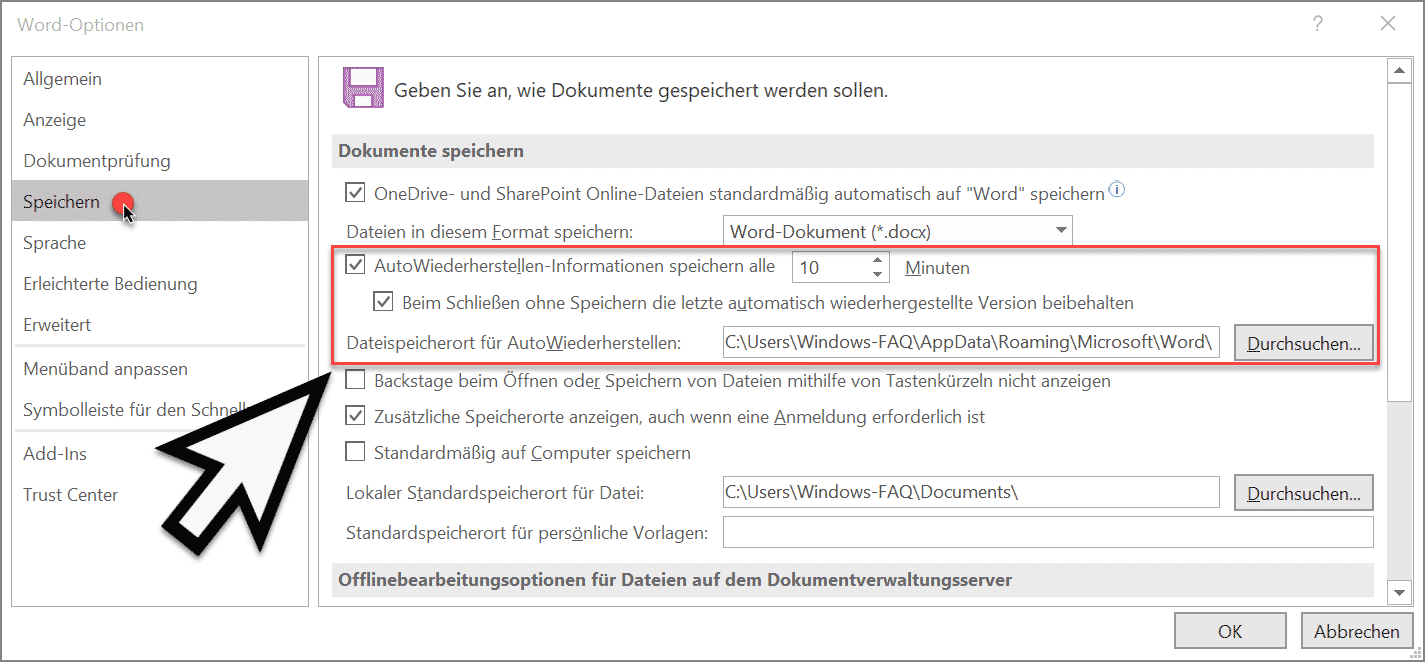Click the info icon next to OneDrive option

1117,189
